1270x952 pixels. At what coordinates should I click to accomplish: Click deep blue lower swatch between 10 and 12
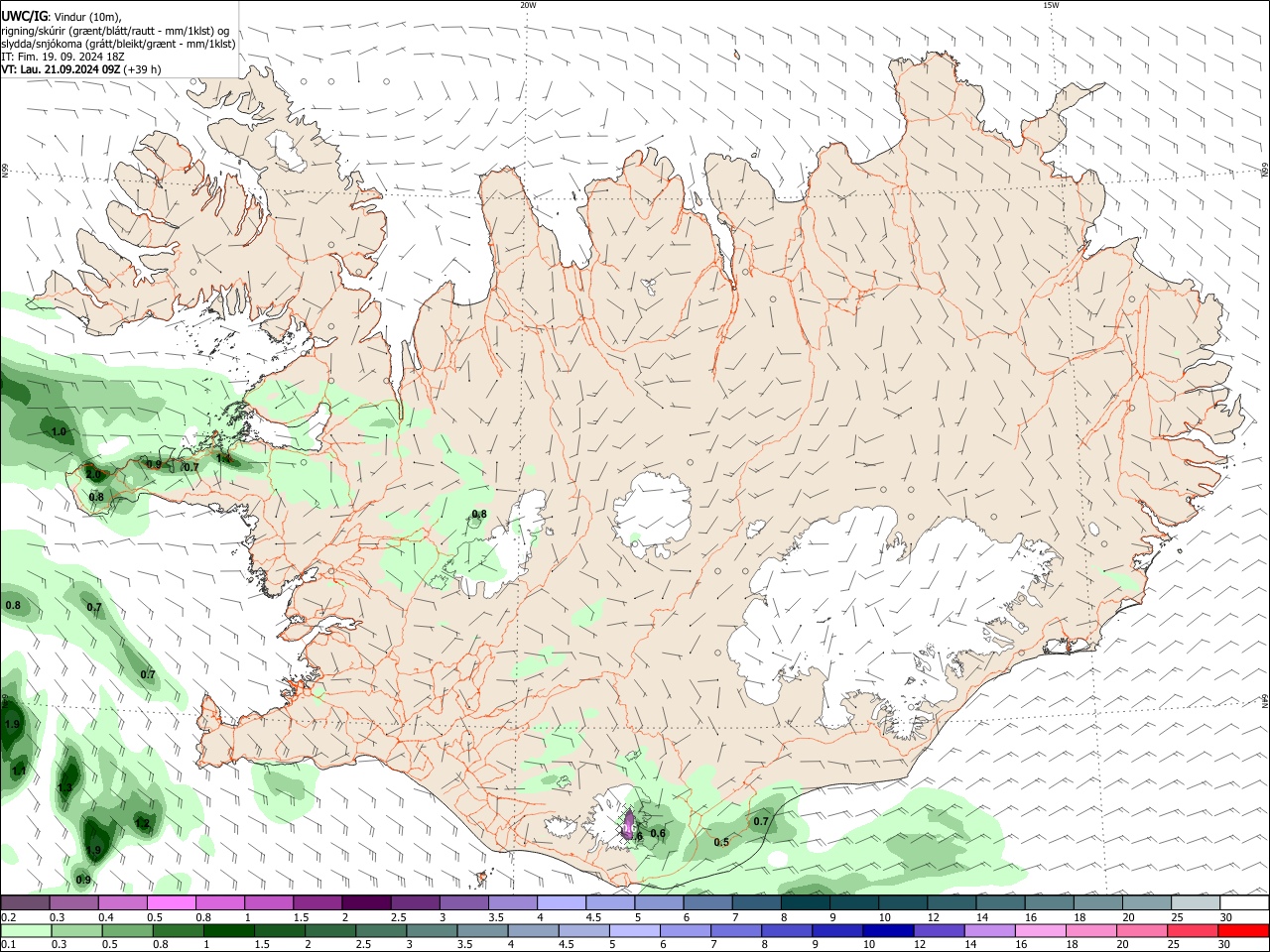(x=888, y=930)
